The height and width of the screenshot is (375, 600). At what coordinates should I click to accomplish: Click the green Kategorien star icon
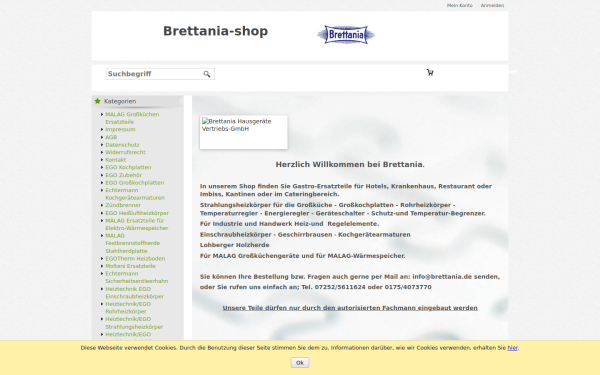pyautogui.click(x=98, y=101)
